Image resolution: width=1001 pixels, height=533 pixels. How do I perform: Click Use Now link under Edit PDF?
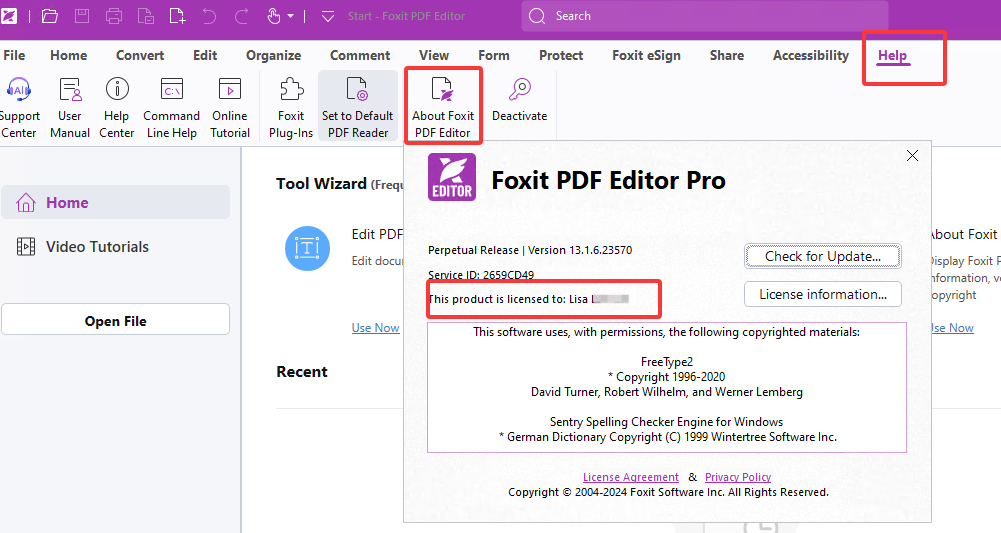tap(375, 328)
